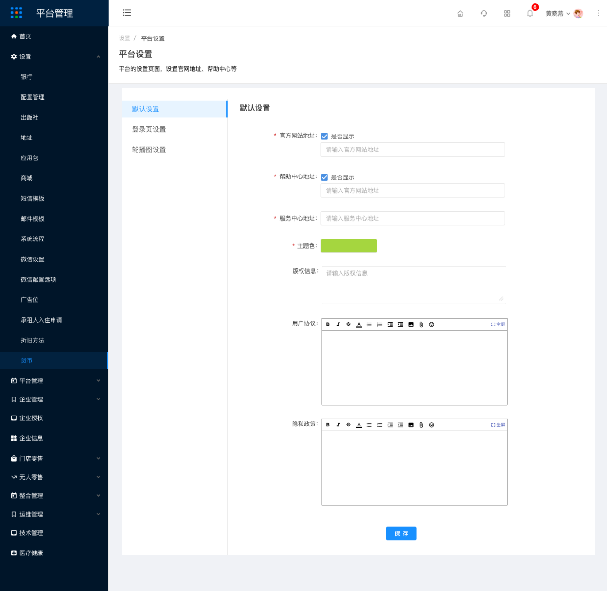Toggle 是否显示 checkbox for the 官方网站地址 field
This screenshot has width=607, height=591.
324,136
